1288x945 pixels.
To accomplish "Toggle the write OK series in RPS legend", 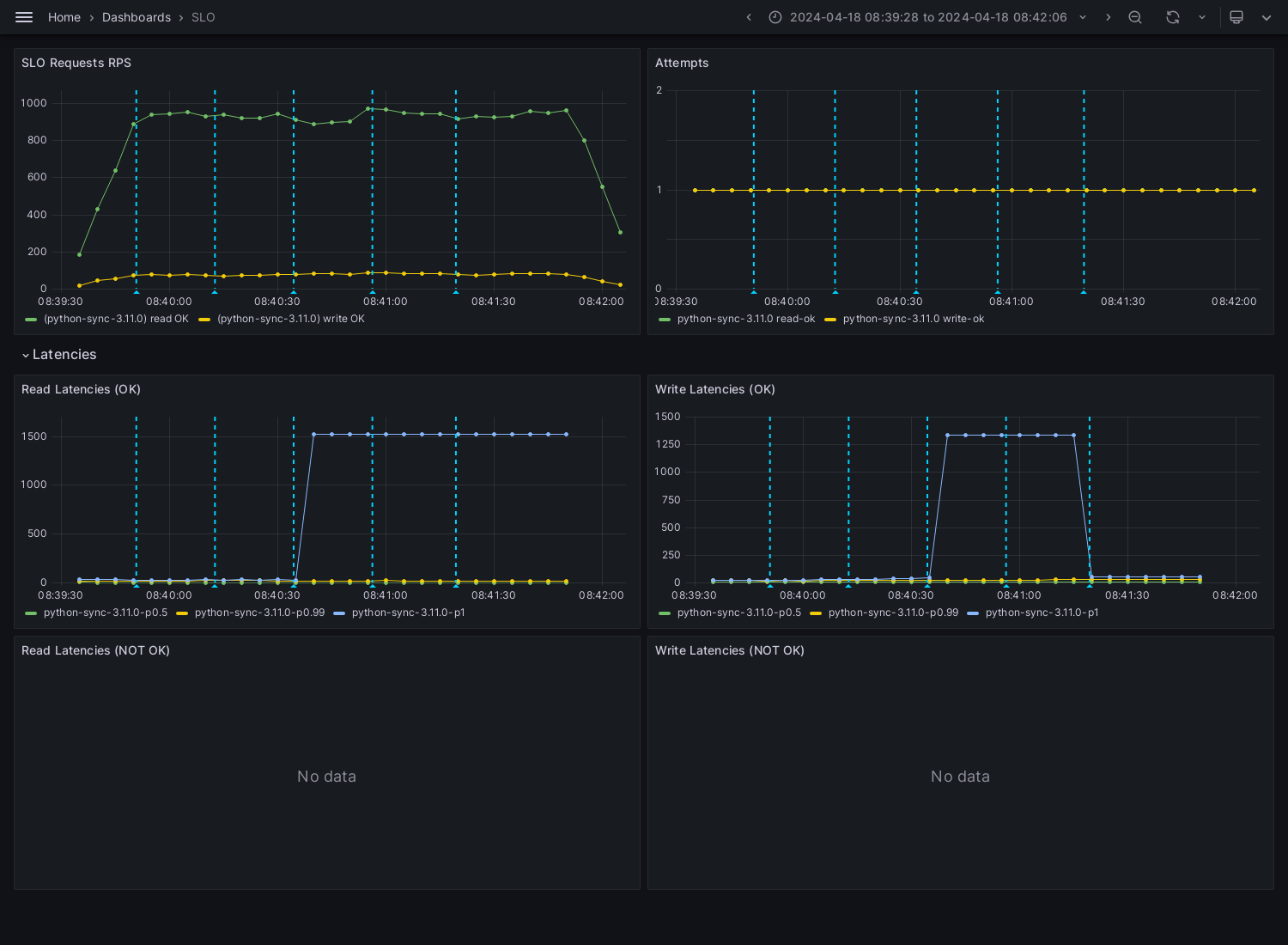I will point(291,319).
